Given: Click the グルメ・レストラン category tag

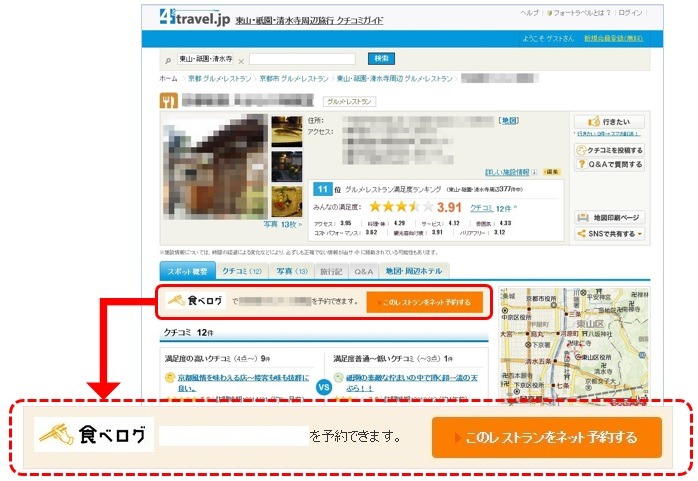Looking at the screenshot, I should pos(349,102).
